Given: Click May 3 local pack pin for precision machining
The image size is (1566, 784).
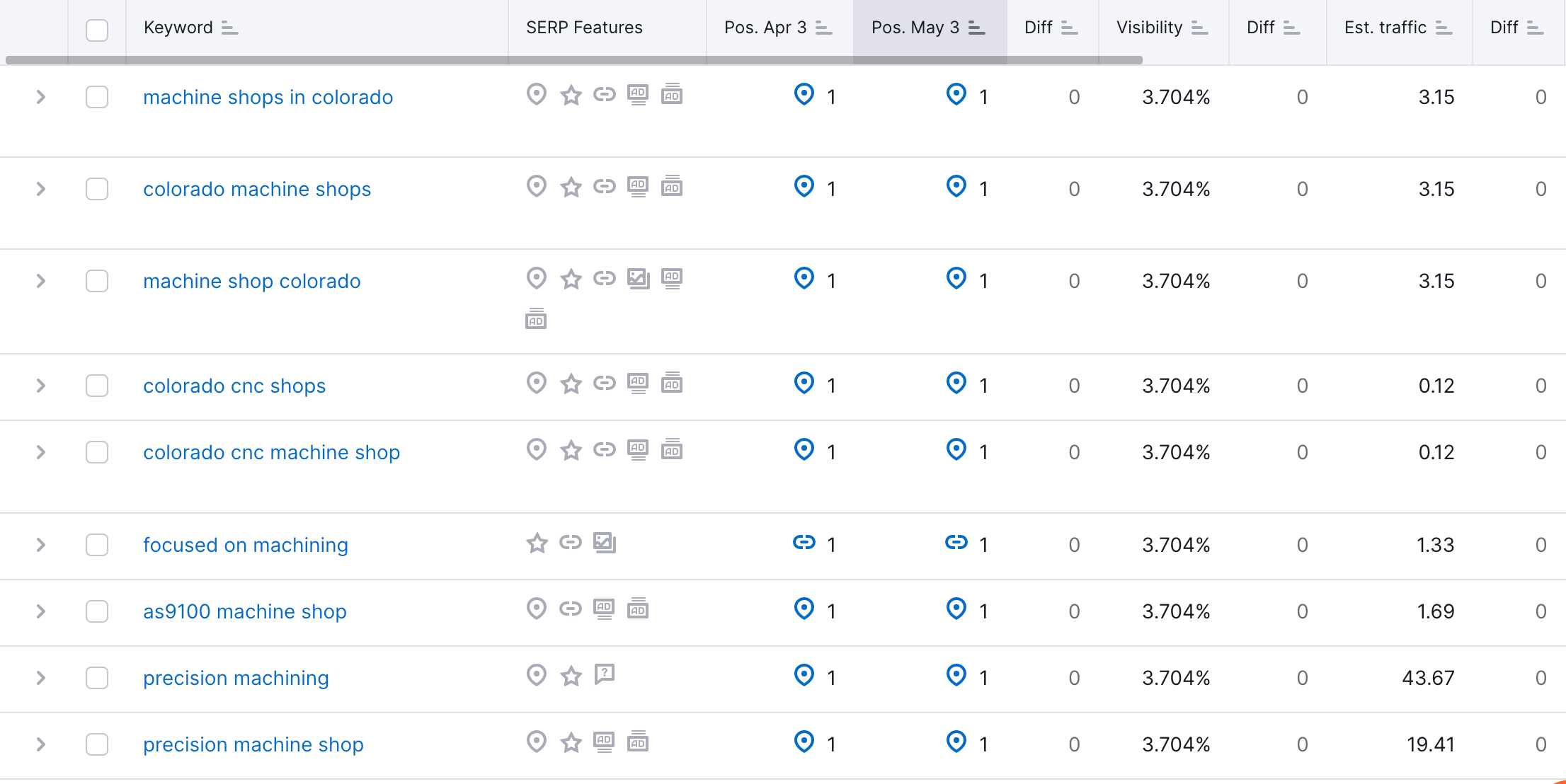Looking at the screenshot, I should pyautogui.click(x=956, y=675).
